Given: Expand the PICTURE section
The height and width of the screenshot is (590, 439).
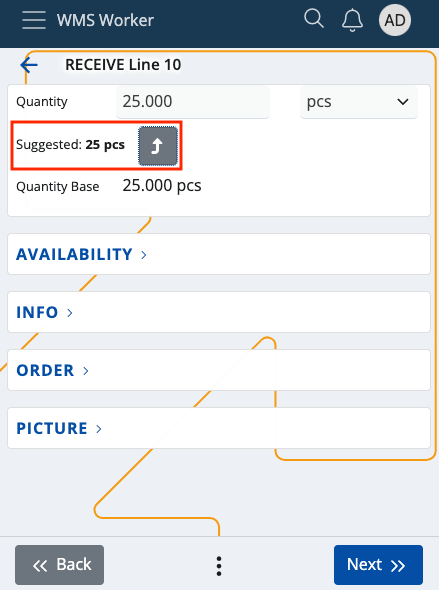Looking at the screenshot, I should click(219, 428).
